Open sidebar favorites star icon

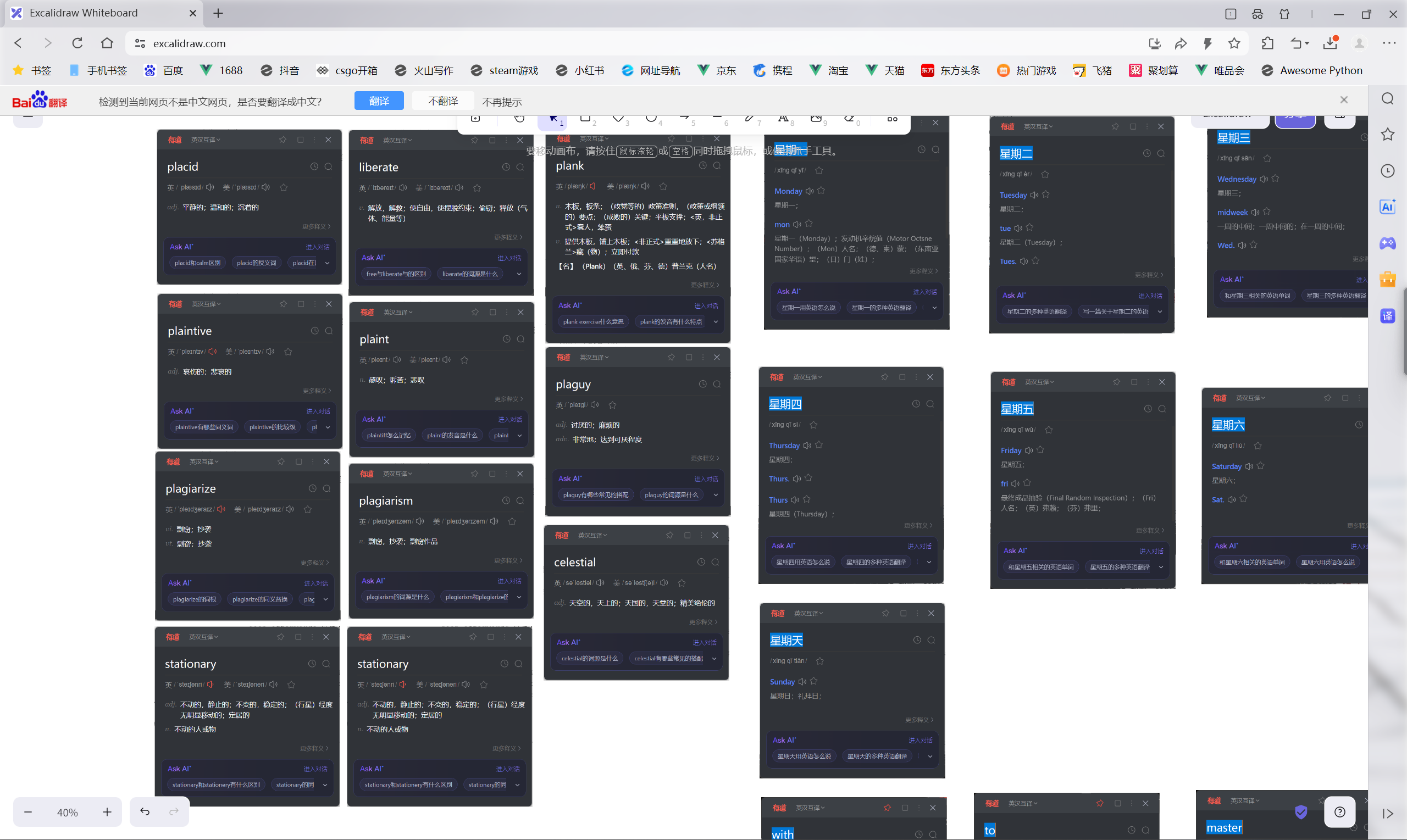1387,134
